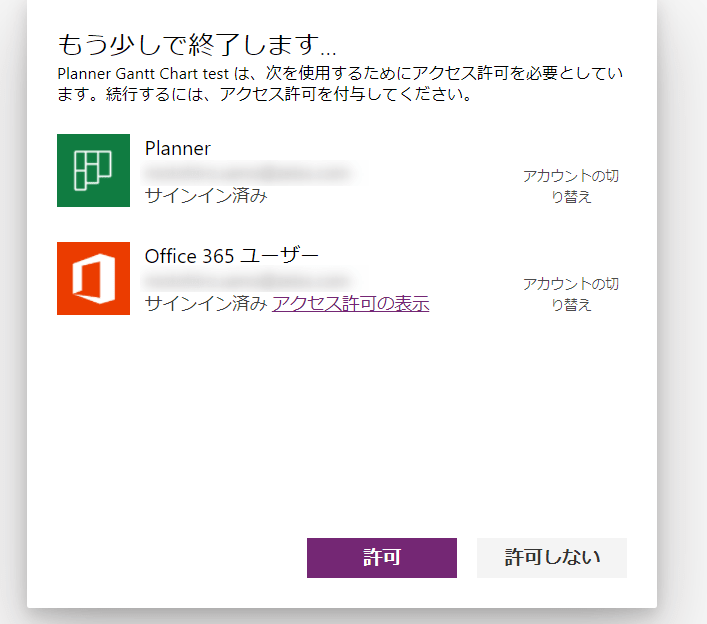Click the Planner Gantt Chart test description text
The image size is (707, 624).
(x=340, y=84)
